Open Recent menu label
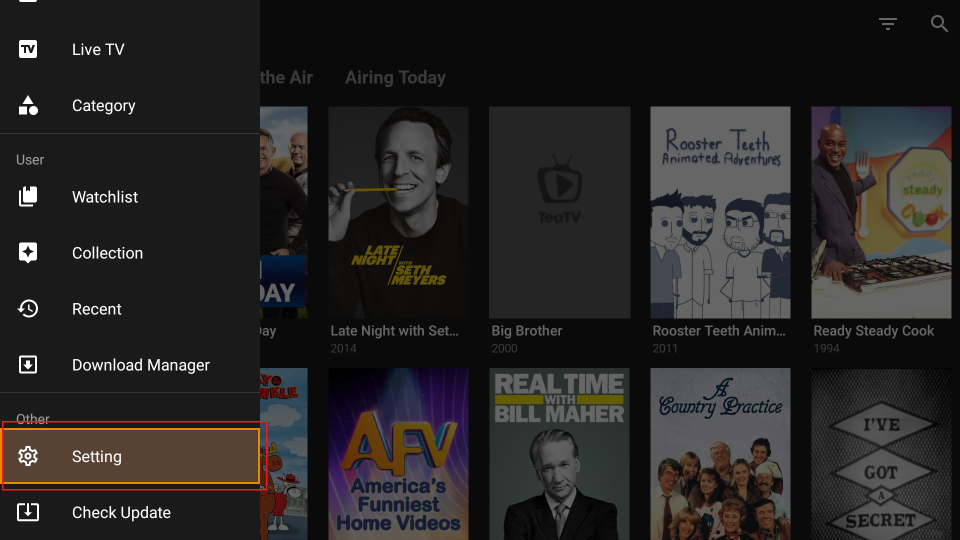This screenshot has height=540, width=960. [x=97, y=309]
